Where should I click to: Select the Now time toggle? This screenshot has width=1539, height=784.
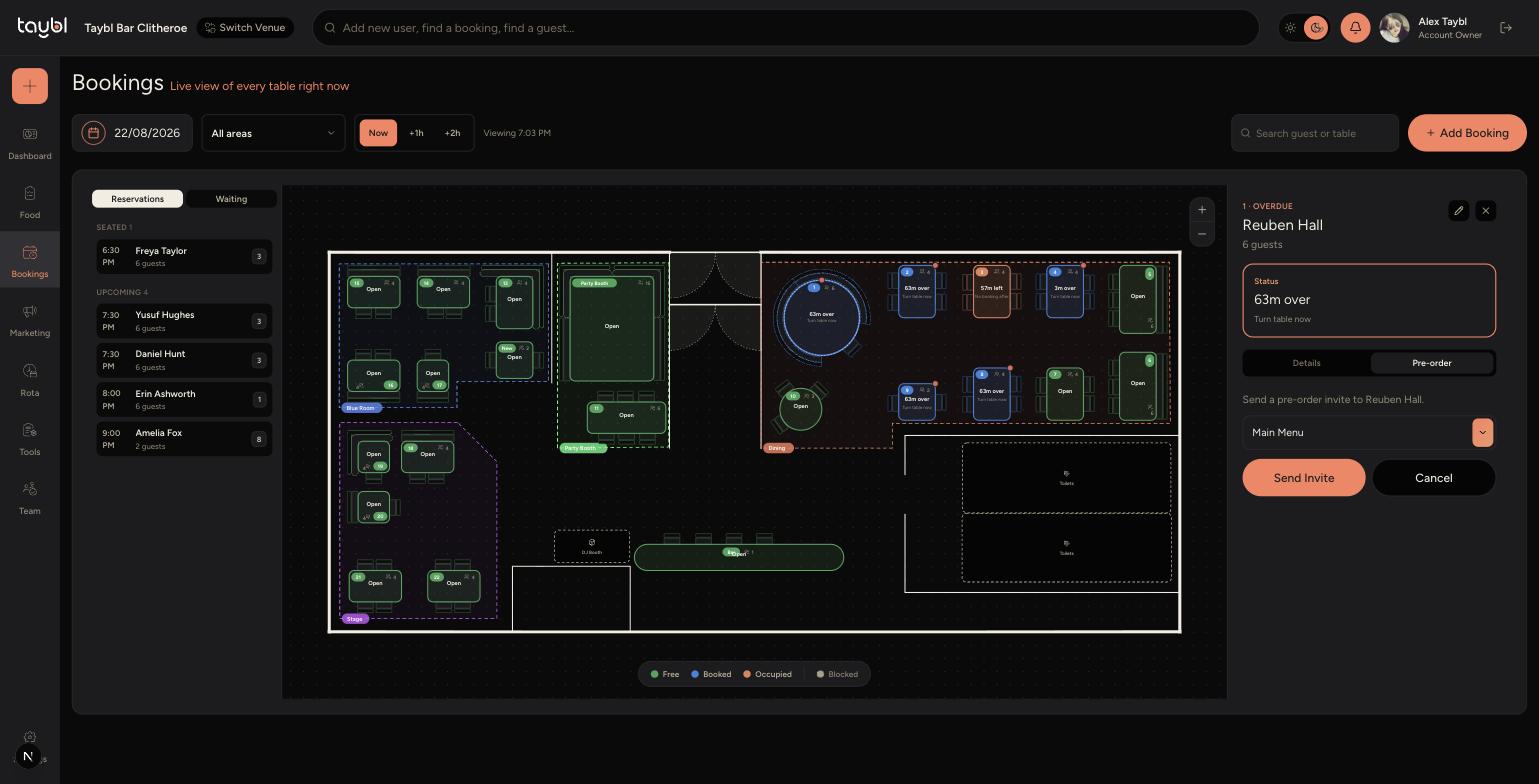pos(378,133)
